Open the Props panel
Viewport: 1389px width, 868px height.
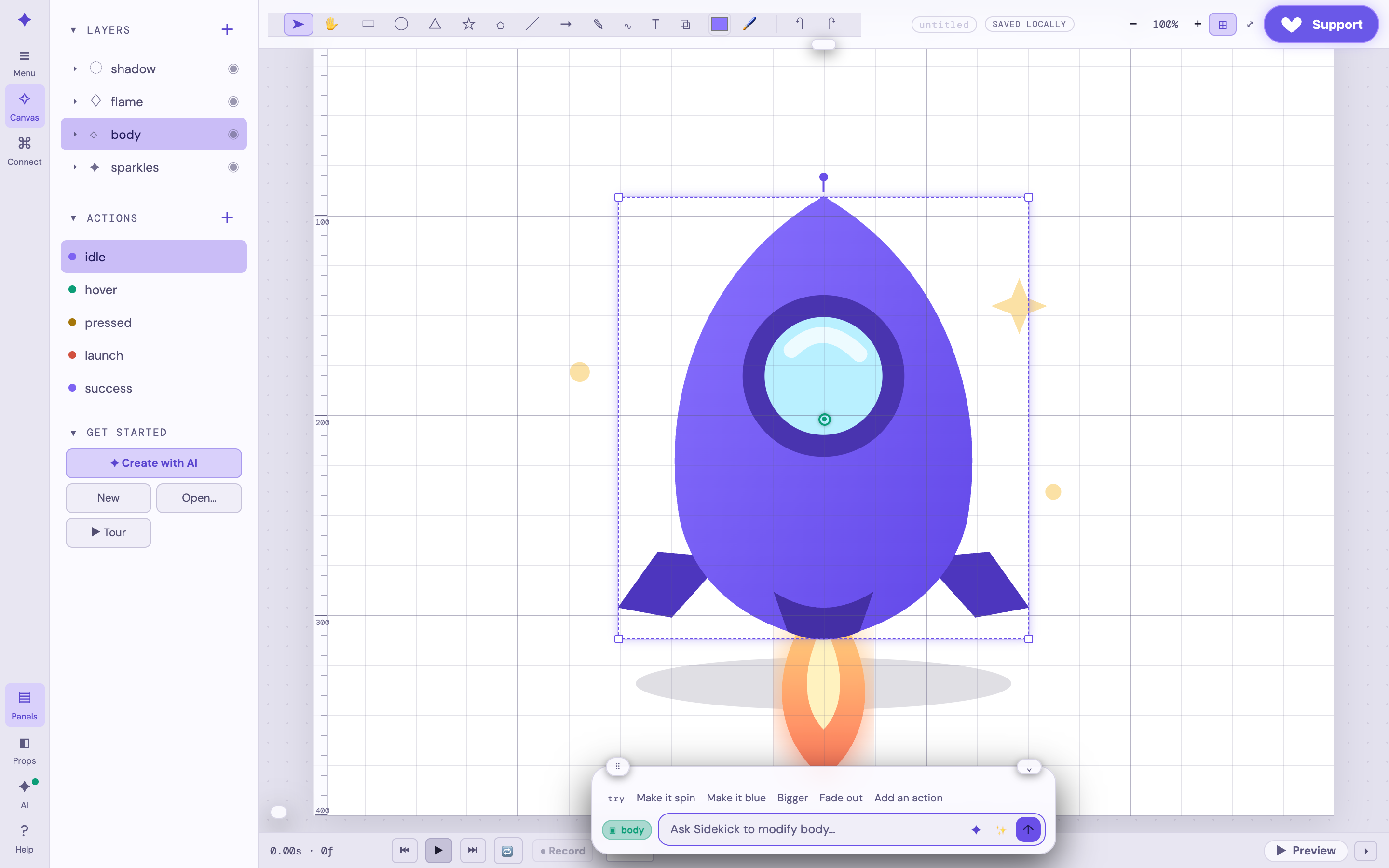pyautogui.click(x=24, y=751)
